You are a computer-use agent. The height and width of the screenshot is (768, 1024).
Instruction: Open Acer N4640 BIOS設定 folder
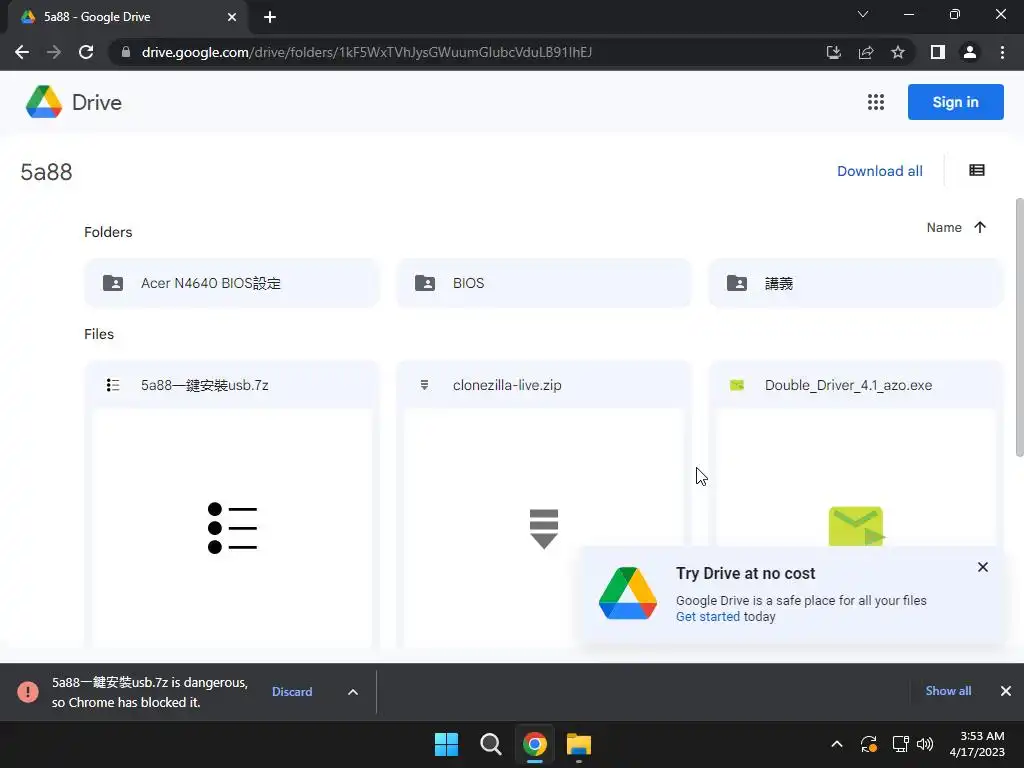point(231,283)
